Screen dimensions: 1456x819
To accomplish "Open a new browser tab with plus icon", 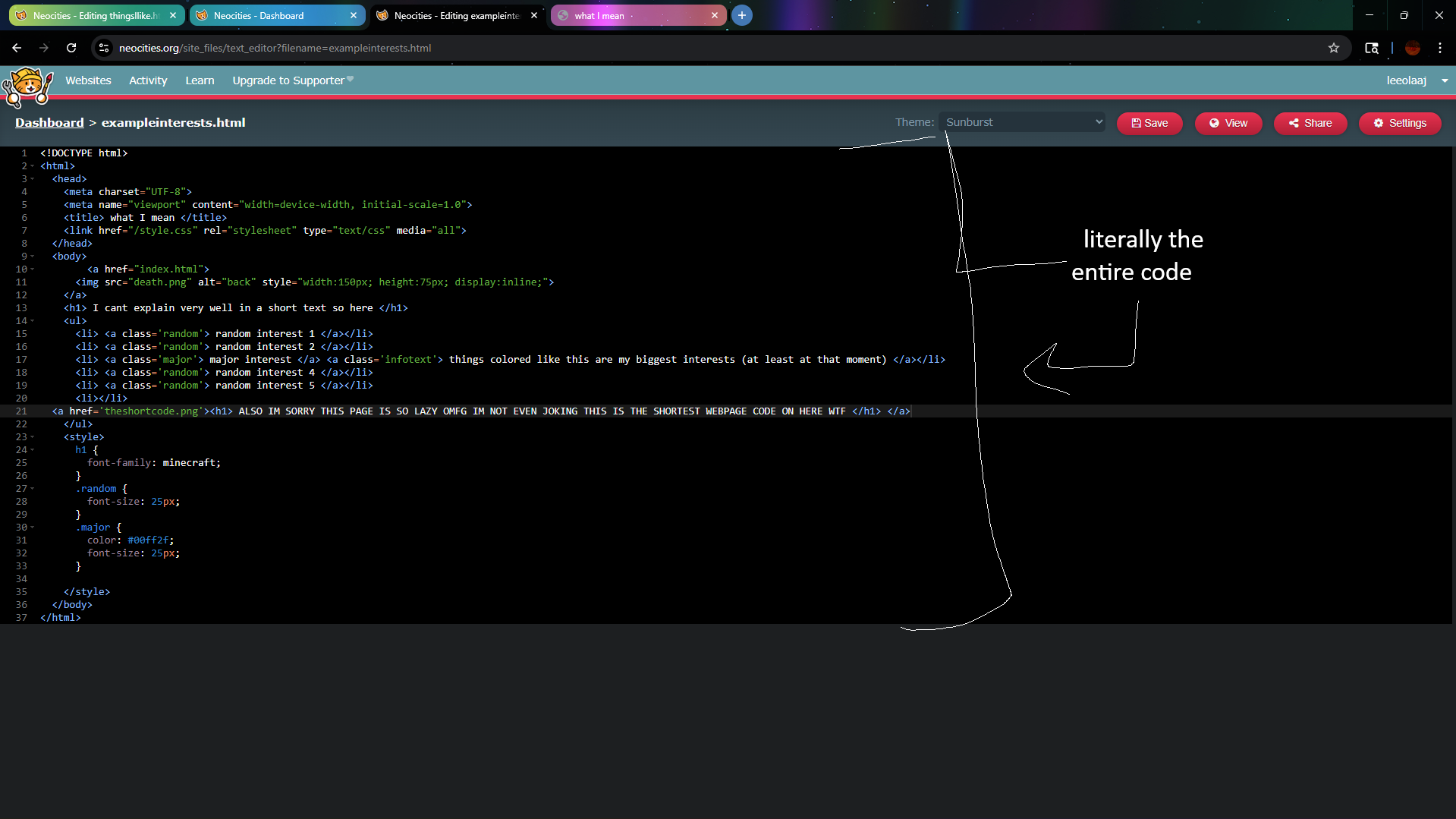I will click(x=741, y=15).
